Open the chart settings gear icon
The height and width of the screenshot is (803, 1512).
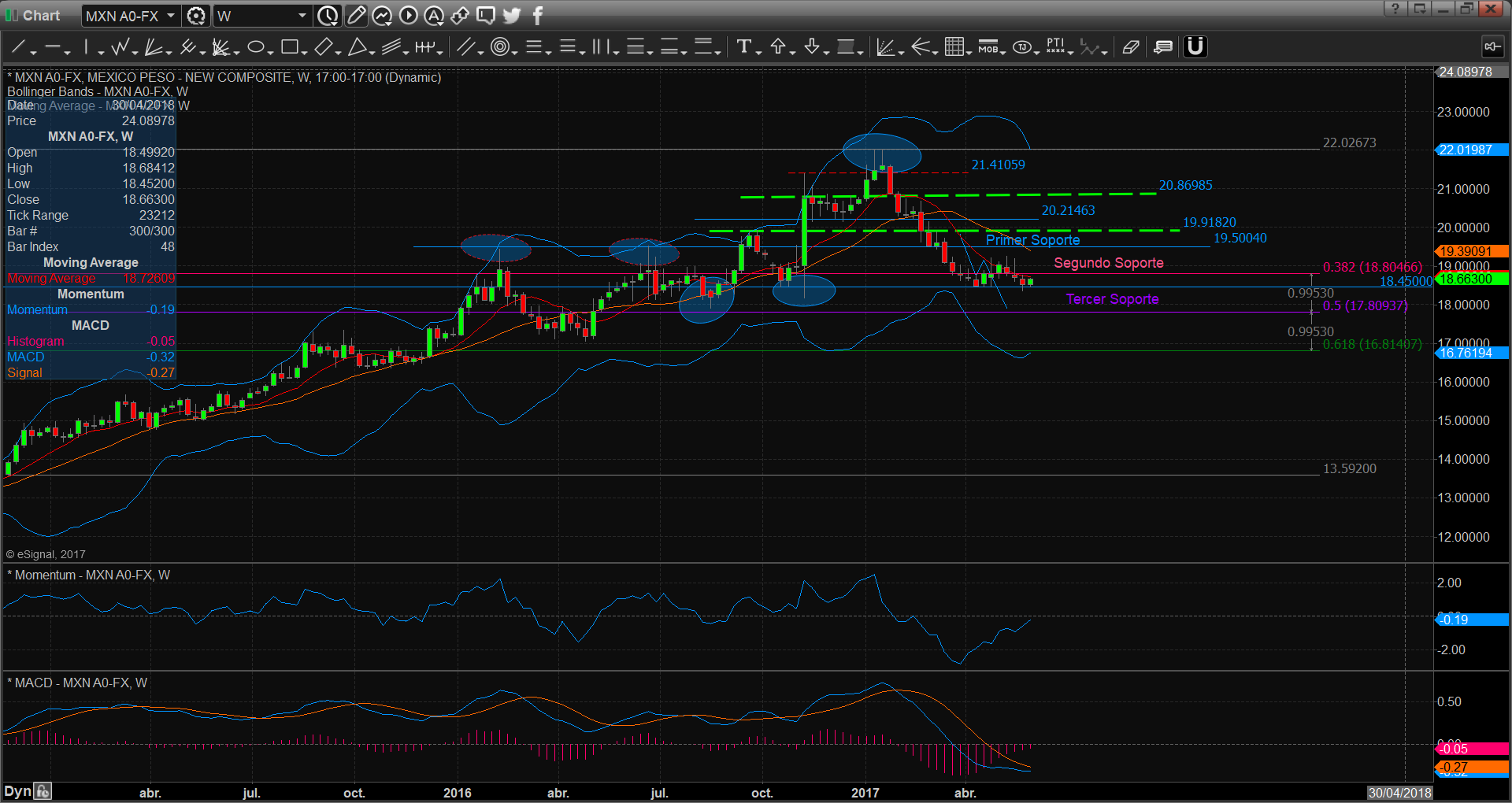(196, 16)
